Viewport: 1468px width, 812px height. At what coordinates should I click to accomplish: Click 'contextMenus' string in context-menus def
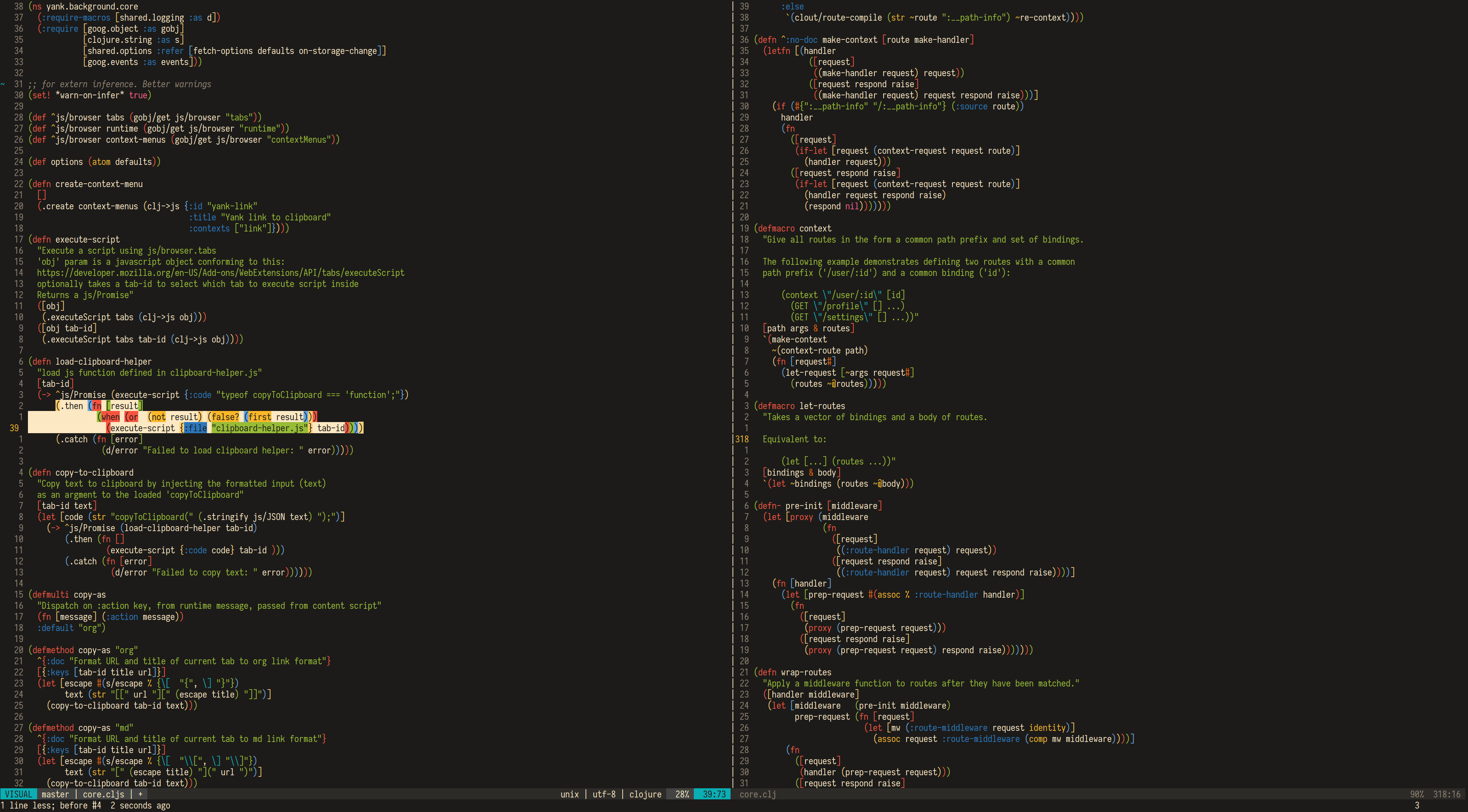(298, 140)
